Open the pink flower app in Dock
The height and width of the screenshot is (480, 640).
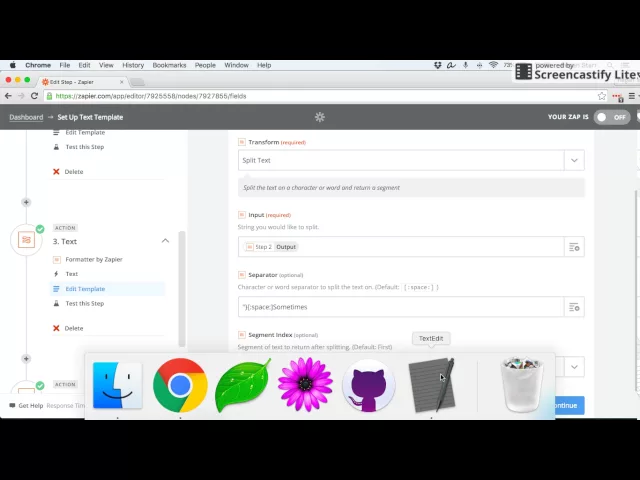point(305,384)
